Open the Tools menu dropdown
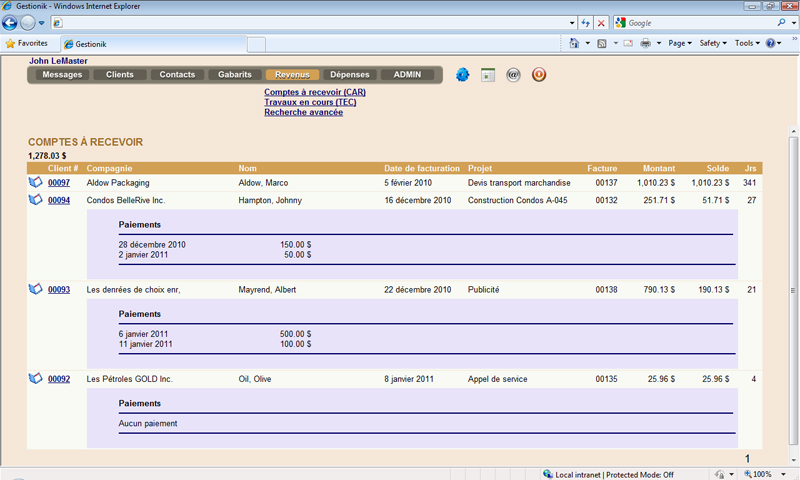Image resolution: width=800 pixels, height=480 pixels. pyautogui.click(x=747, y=43)
